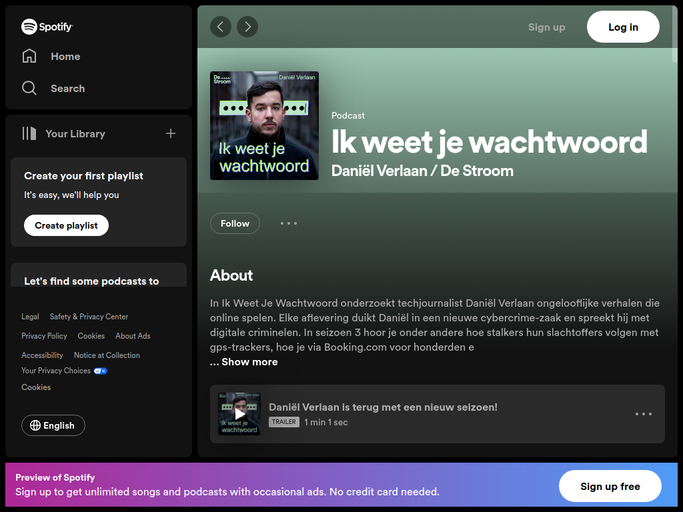This screenshot has height=512, width=683.
Task: Open the Notice at Collection link
Action: 107,355
